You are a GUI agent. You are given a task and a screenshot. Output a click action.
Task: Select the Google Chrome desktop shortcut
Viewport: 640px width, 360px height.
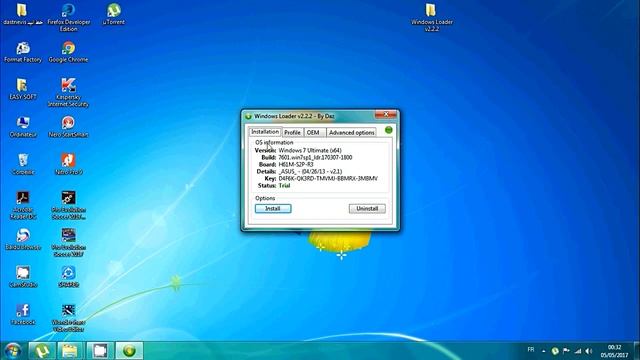pyautogui.click(x=68, y=52)
